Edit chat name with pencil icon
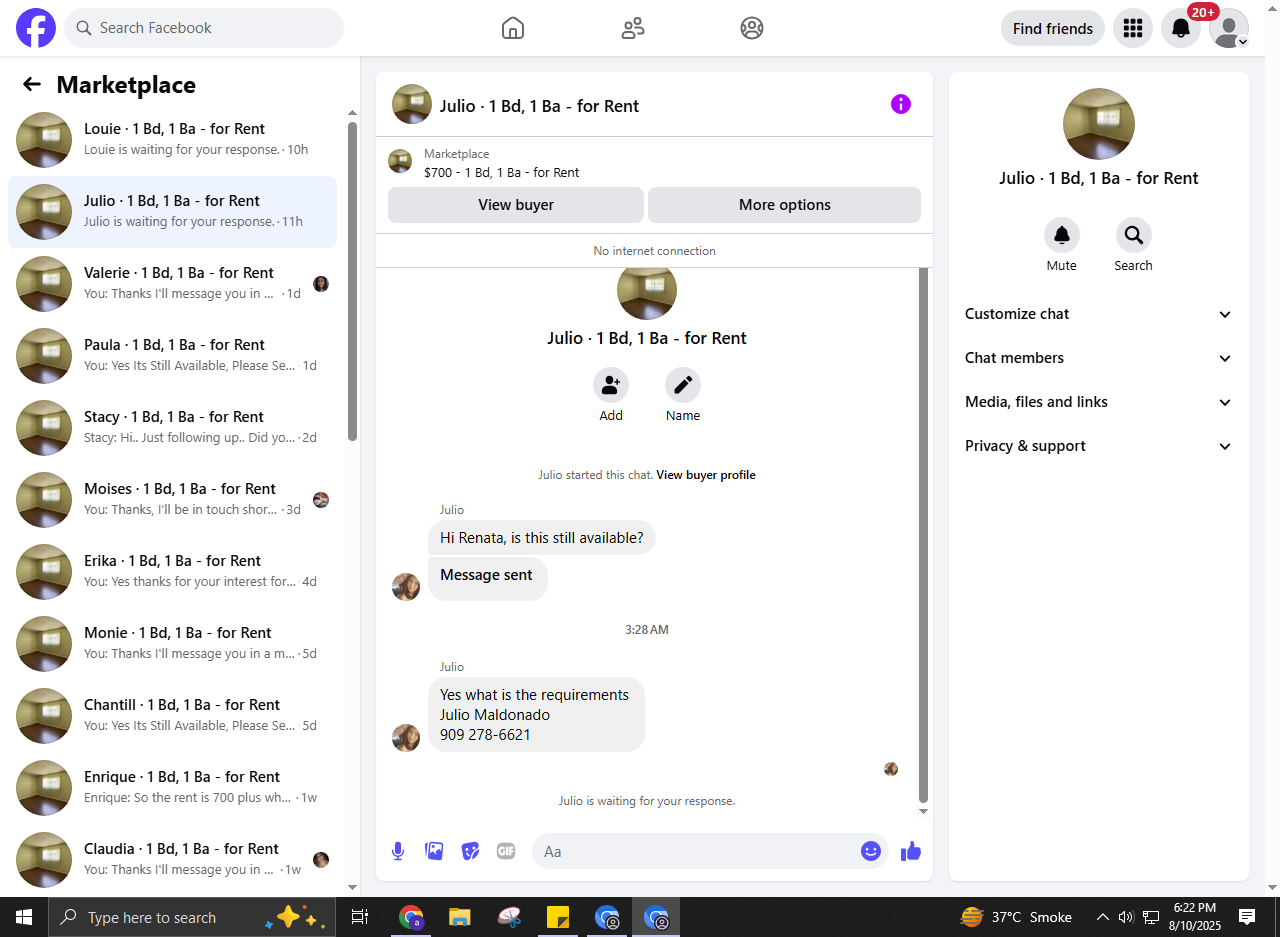Image resolution: width=1280 pixels, height=937 pixels. click(x=683, y=385)
